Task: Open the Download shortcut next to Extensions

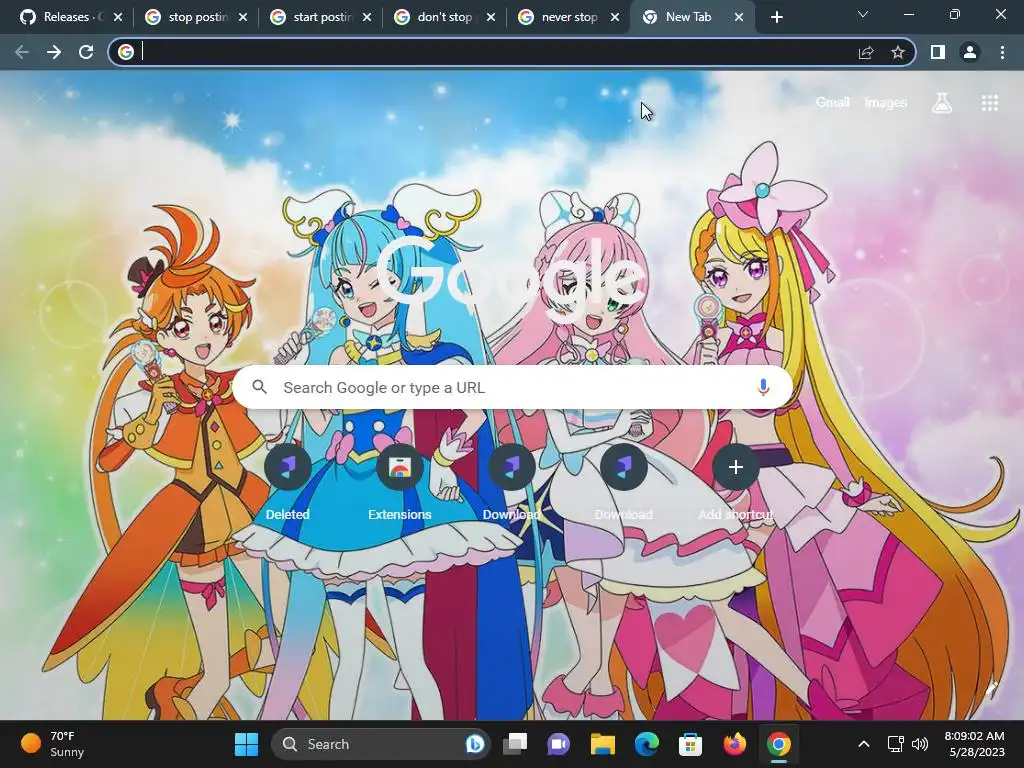Action: click(511, 482)
